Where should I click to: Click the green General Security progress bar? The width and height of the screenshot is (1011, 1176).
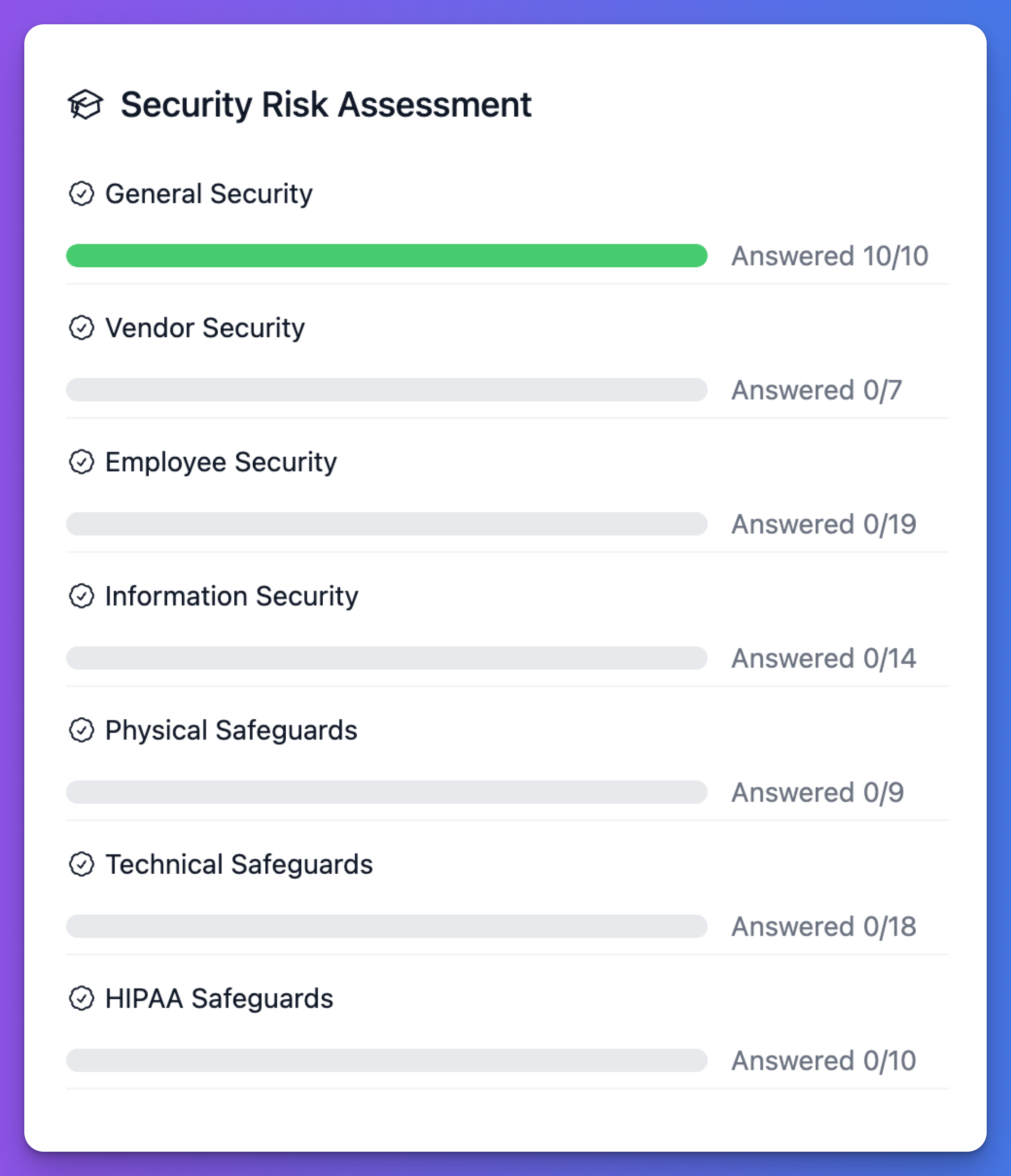click(x=386, y=256)
